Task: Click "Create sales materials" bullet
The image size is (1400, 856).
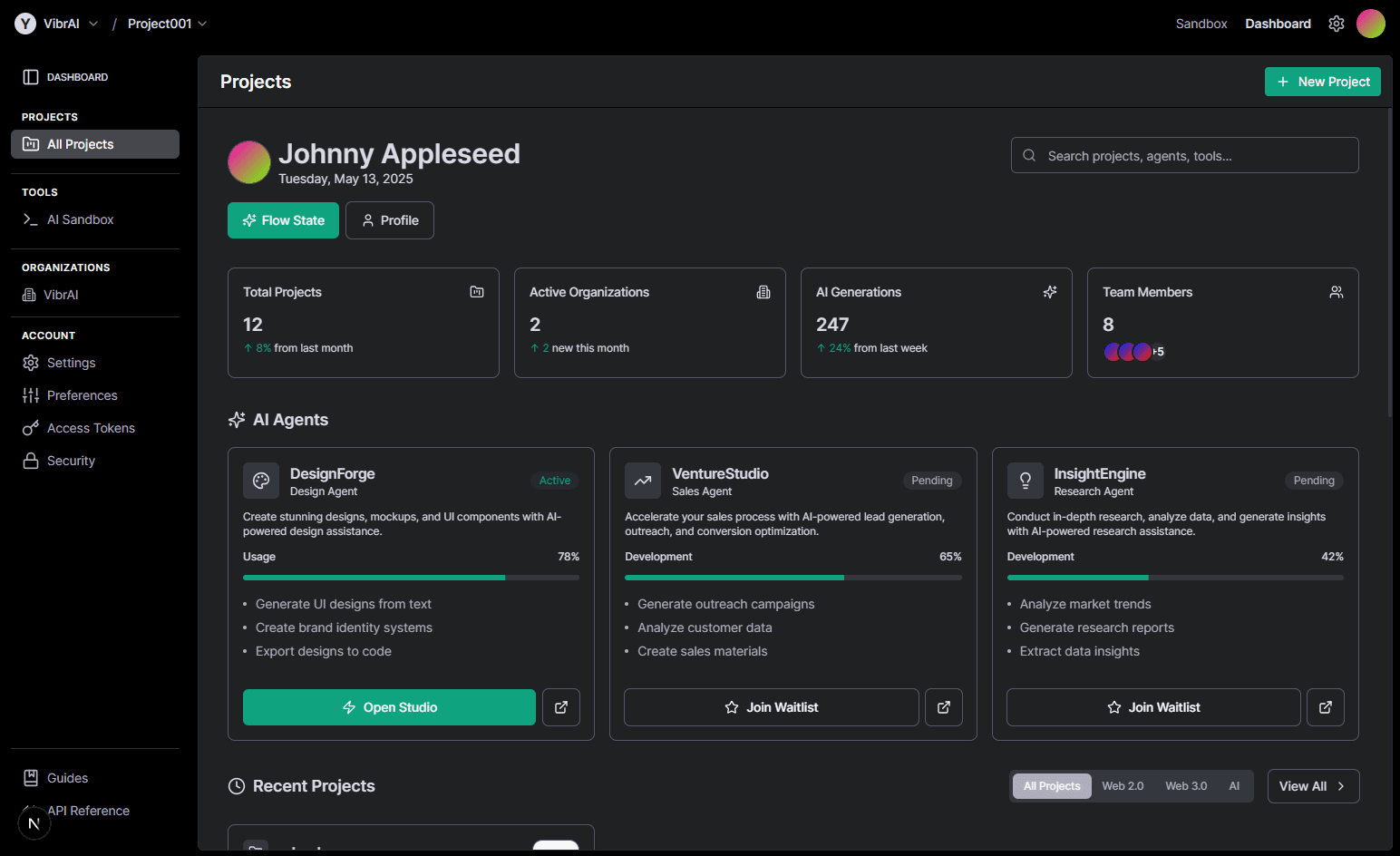Action: click(x=703, y=651)
